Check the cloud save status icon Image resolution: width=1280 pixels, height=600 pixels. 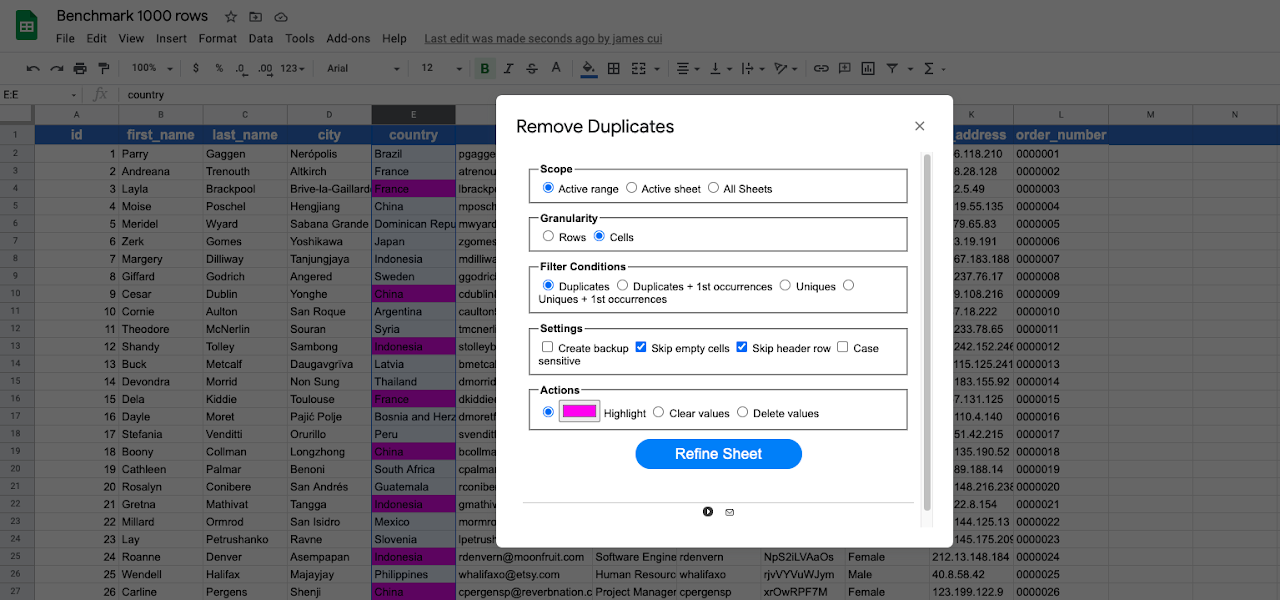pyautogui.click(x=281, y=17)
